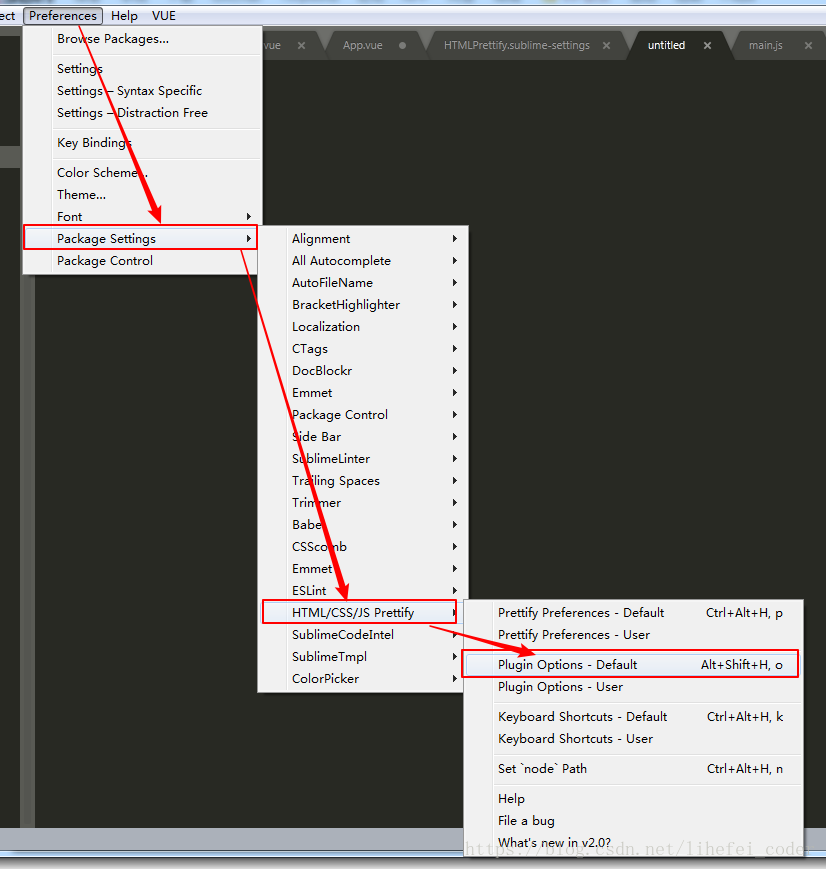Open Settings – Syntax Specific

pyautogui.click(x=142, y=91)
